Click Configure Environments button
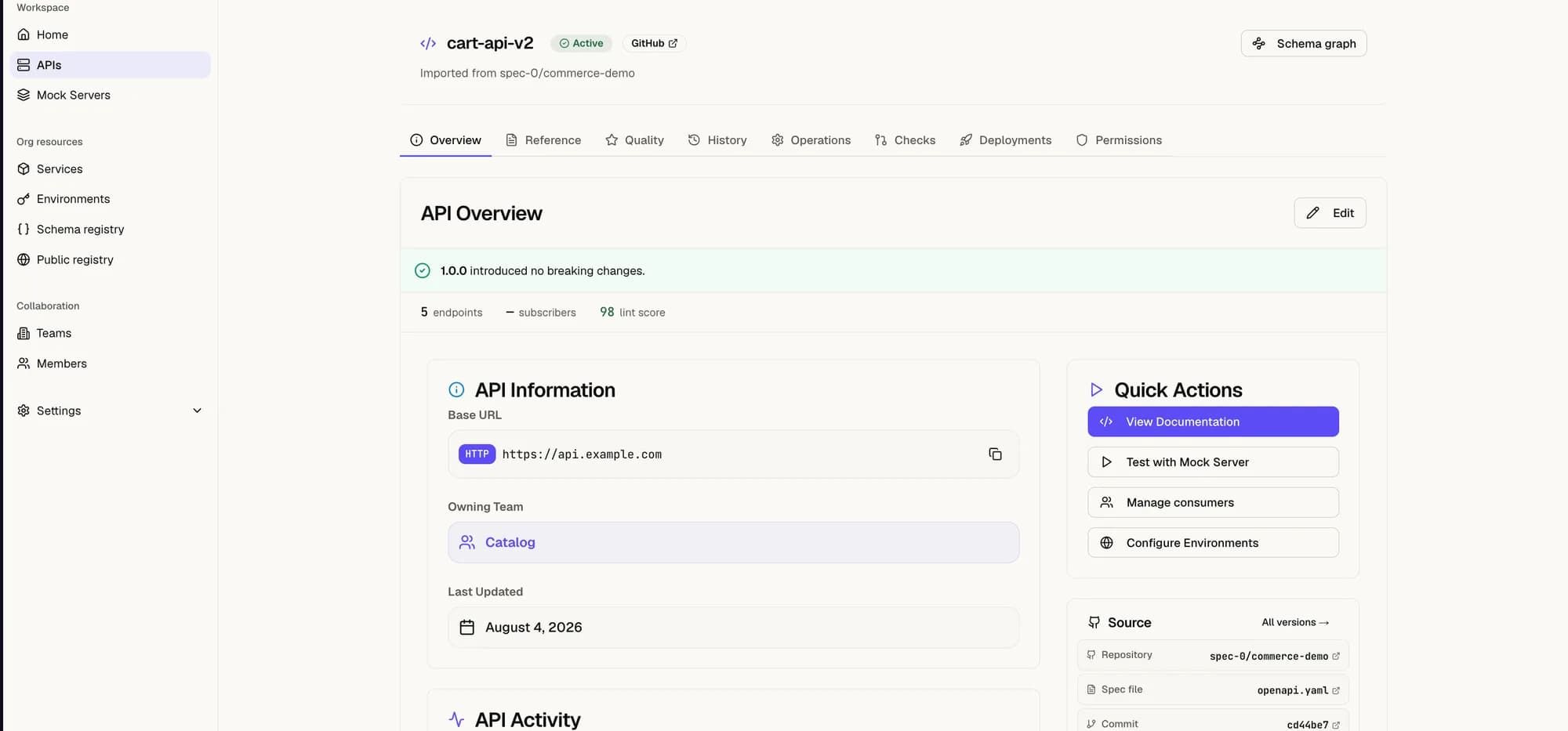 pyautogui.click(x=1213, y=543)
